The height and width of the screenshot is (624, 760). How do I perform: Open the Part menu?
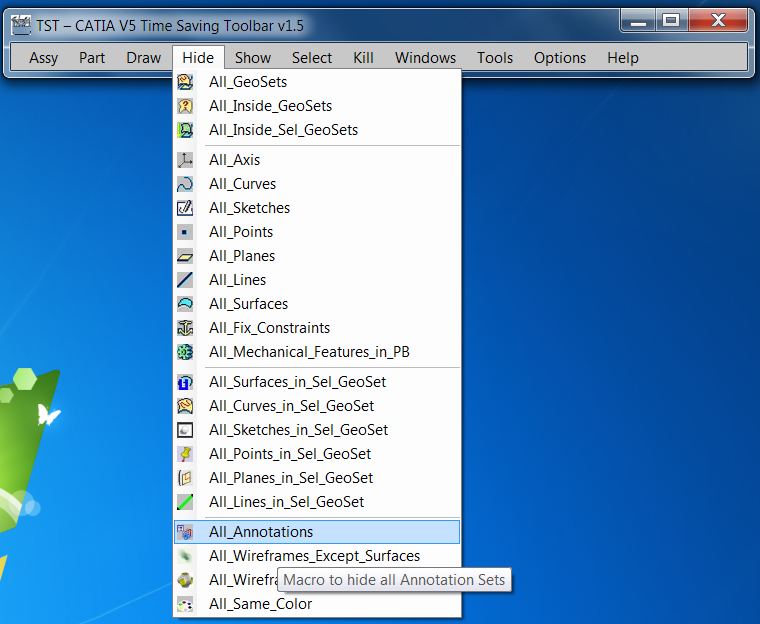[x=92, y=58]
